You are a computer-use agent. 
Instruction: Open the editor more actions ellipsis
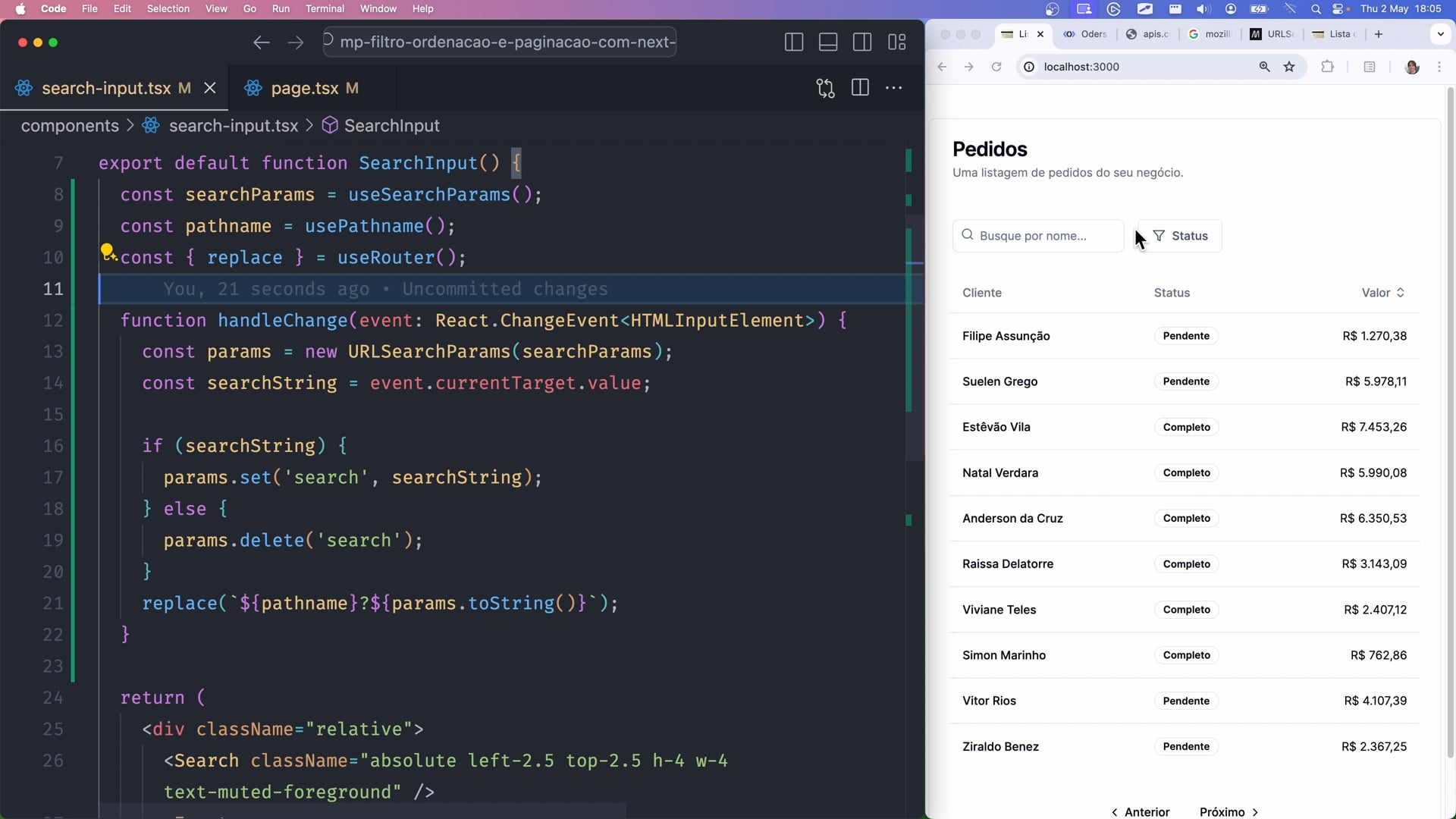coord(894,88)
